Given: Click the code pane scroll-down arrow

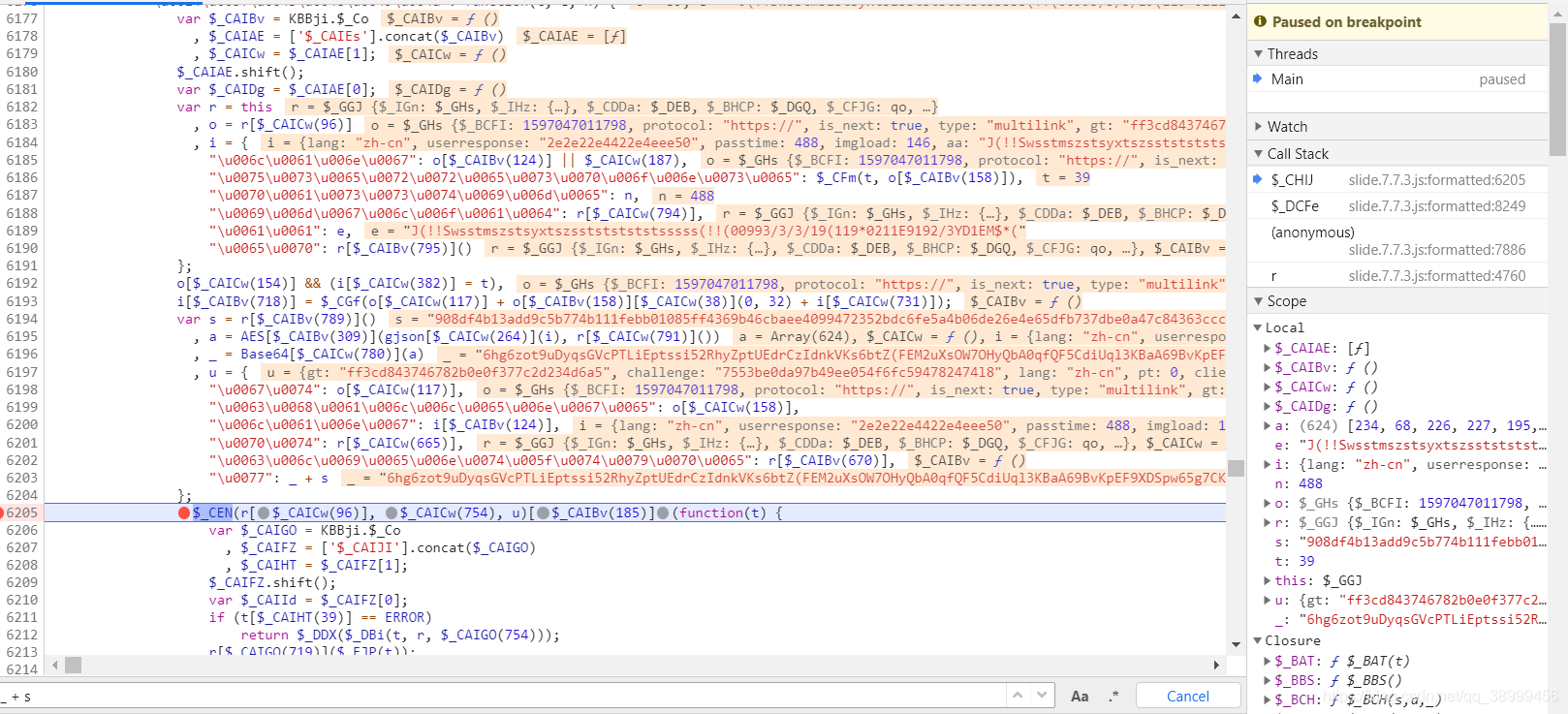Looking at the screenshot, I should click(x=1236, y=644).
